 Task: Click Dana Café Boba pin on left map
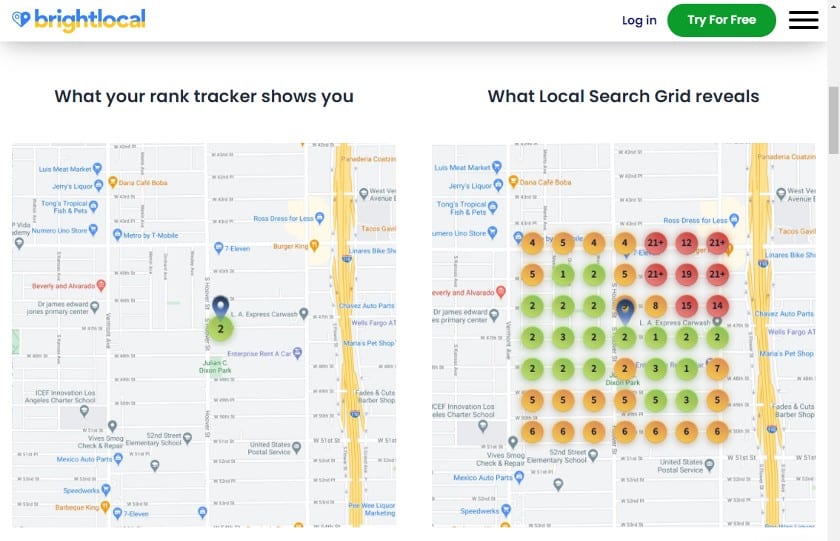(112, 182)
